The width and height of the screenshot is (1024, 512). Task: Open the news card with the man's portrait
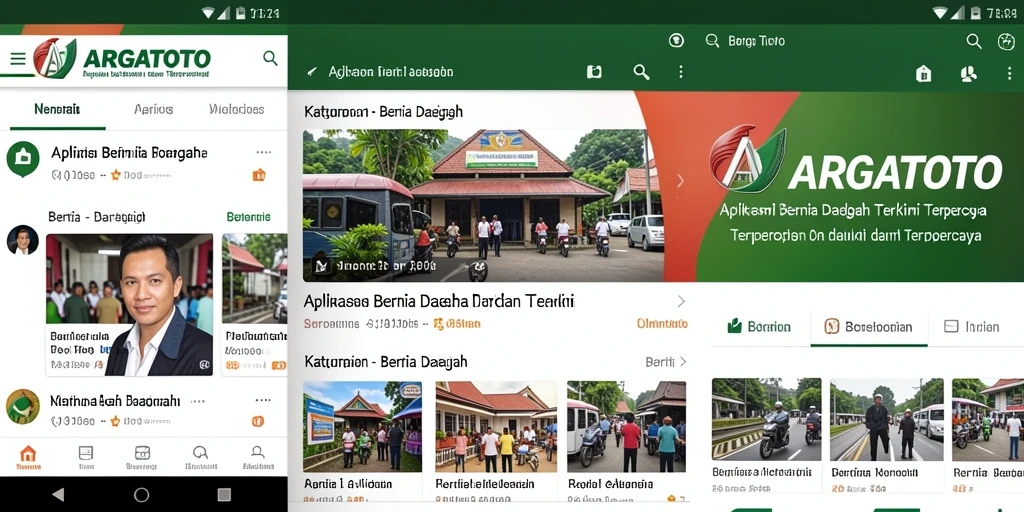129,305
